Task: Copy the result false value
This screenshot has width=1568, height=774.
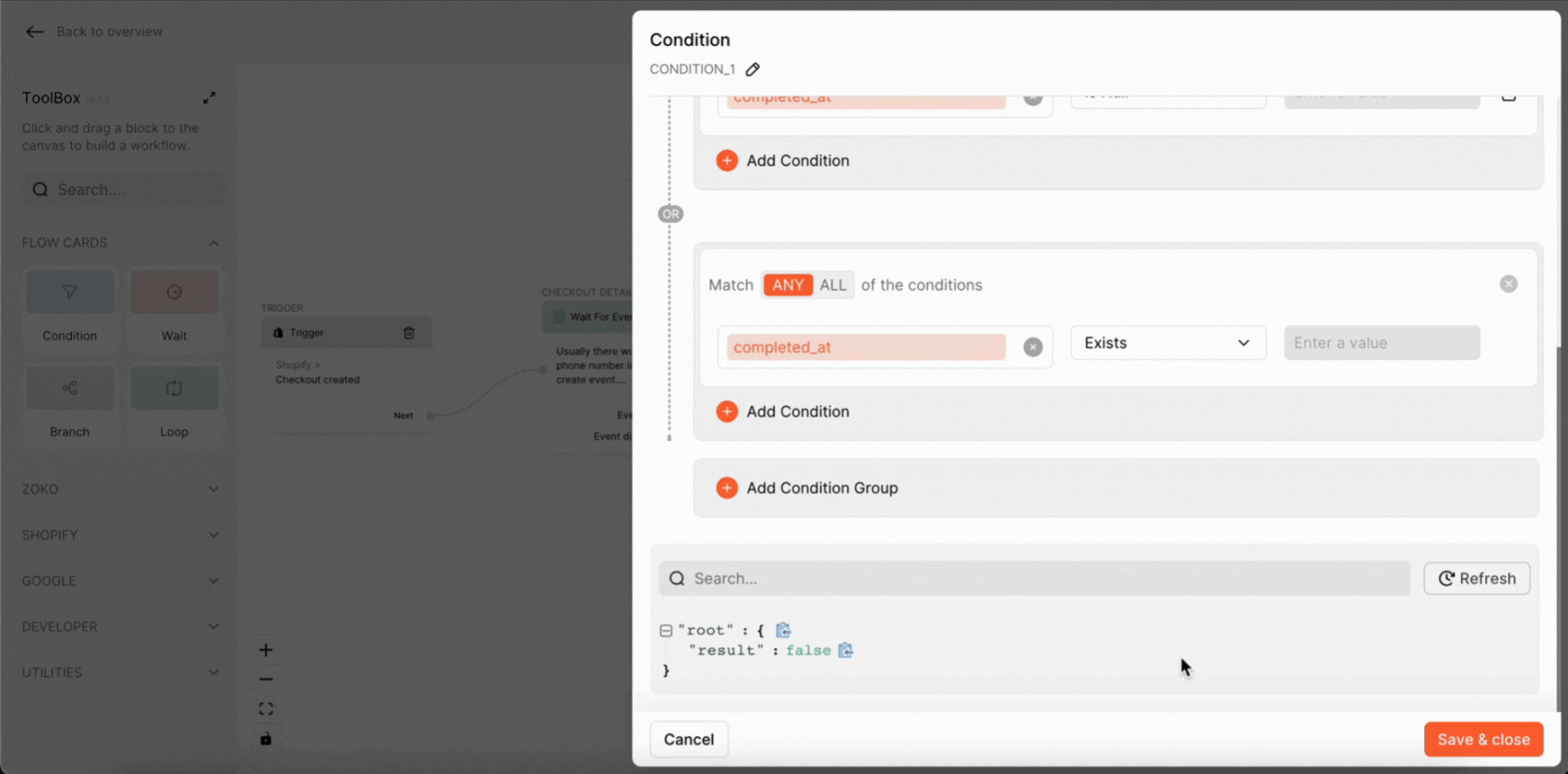Action: 846,650
